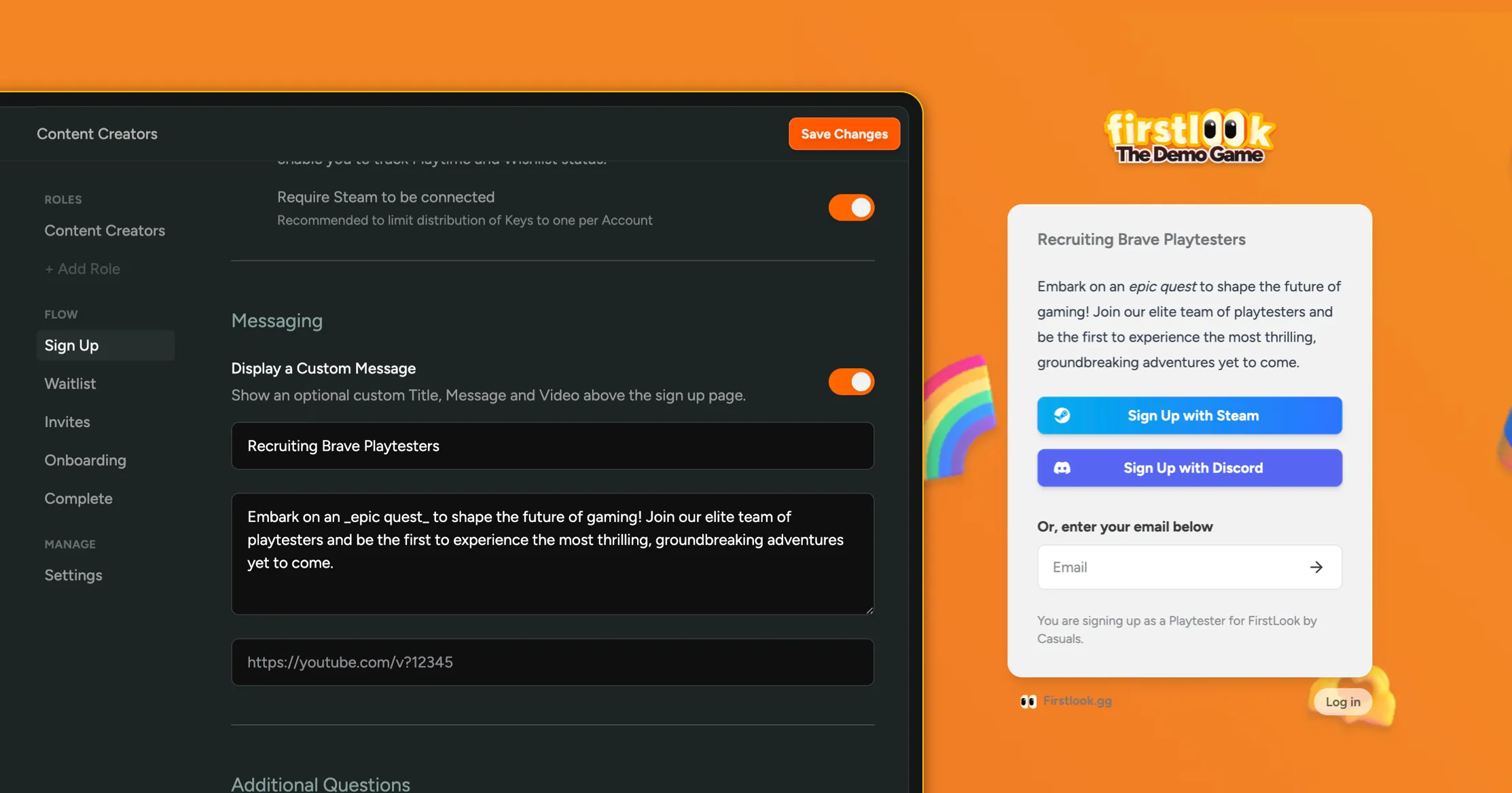Add a new role in sidebar

point(82,269)
